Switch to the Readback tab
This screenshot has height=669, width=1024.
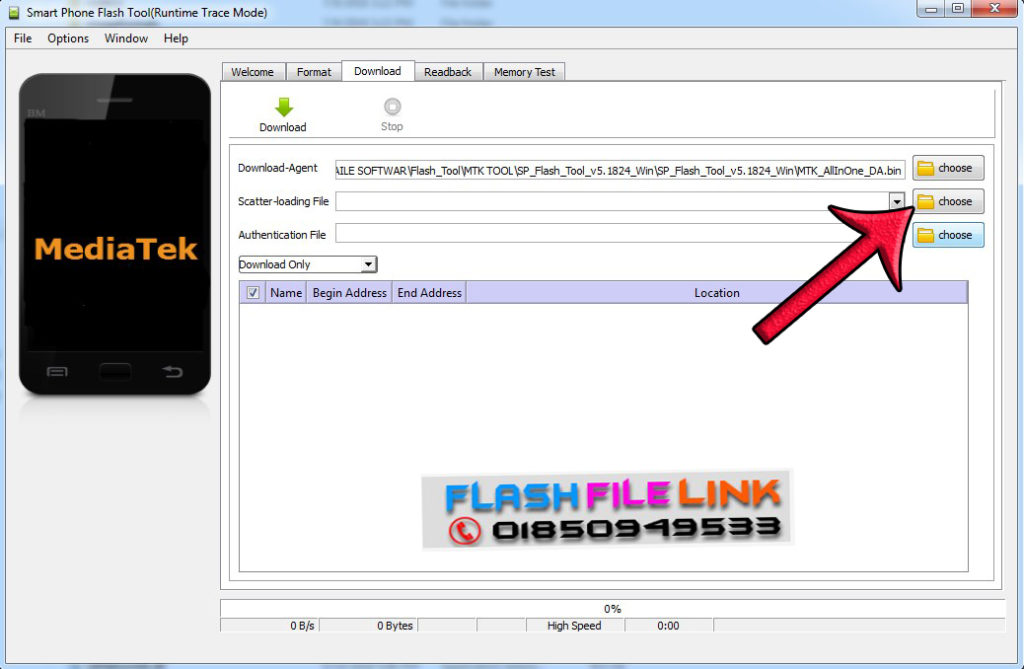(447, 72)
